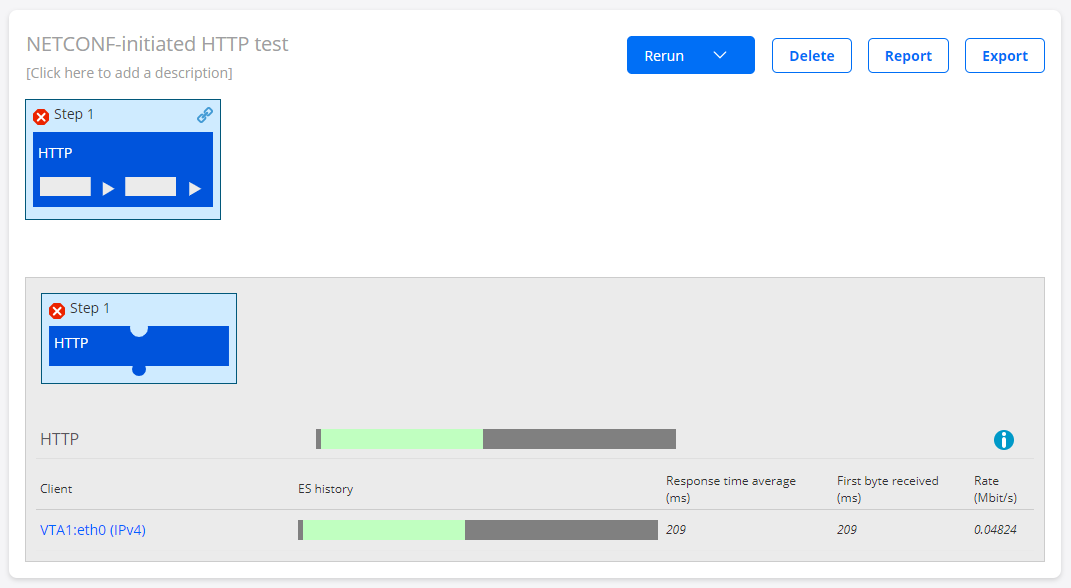Image resolution: width=1071 pixels, height=588 pixels.
Task: Click the chain link icon on Step 1 card
Action: click(205, 114)
